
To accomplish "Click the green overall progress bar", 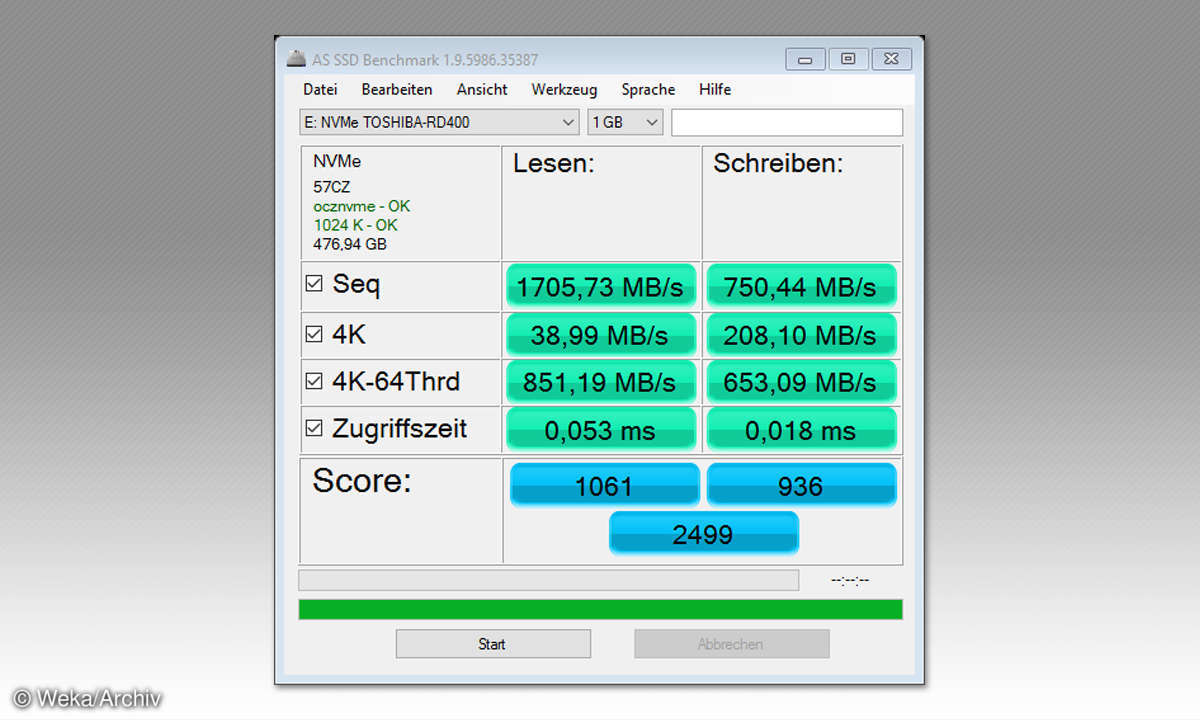I will [600, 609].
